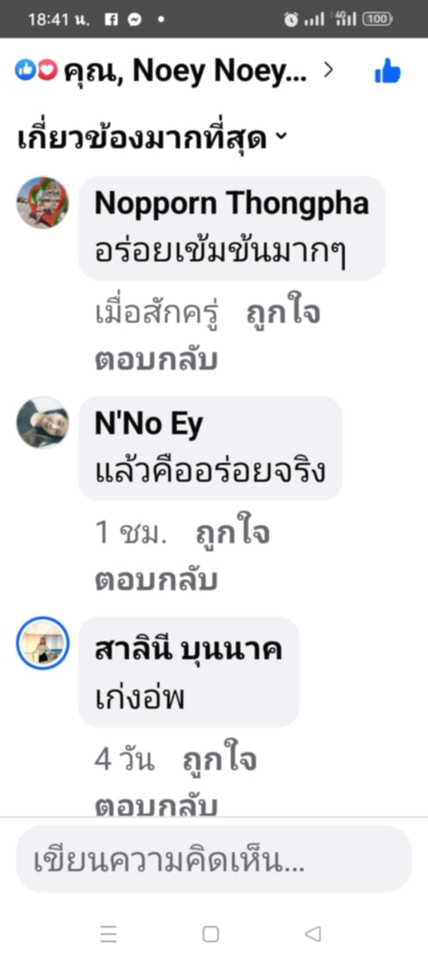
Task: Tap the Android back triangle icon
Action: 313,934
